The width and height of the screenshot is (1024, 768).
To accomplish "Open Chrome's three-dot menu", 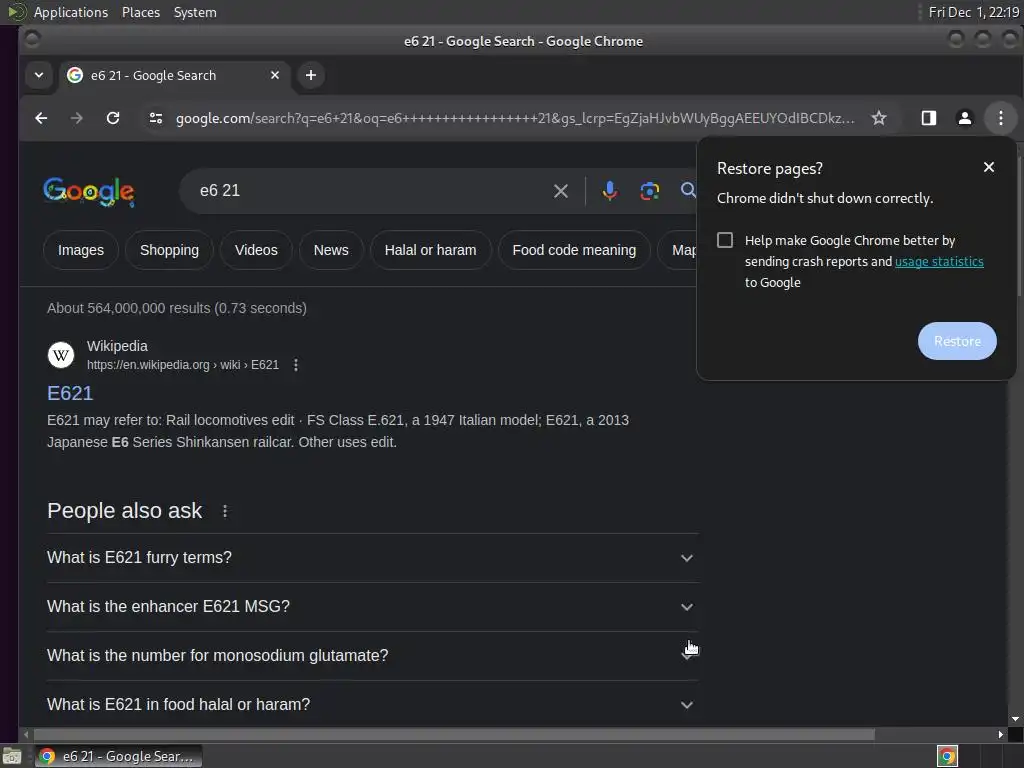I will [x=1000, y=118].
